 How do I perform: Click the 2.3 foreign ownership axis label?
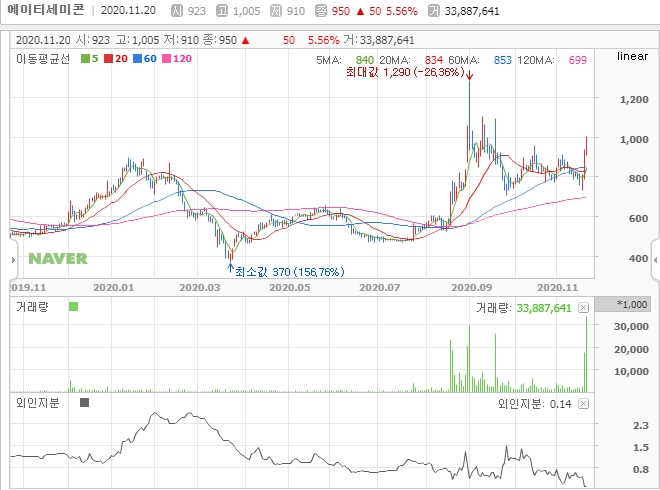tap(641, 426)
